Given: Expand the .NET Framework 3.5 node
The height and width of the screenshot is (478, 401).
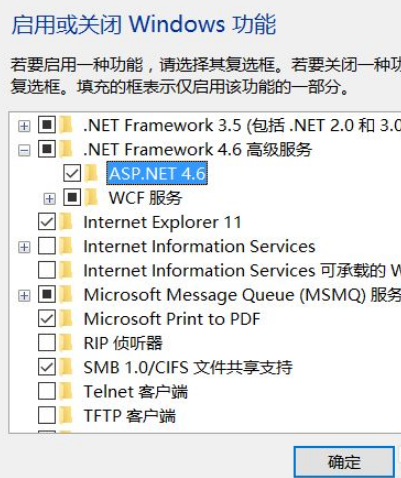Looking at the screenshot, I should point(24,126).
